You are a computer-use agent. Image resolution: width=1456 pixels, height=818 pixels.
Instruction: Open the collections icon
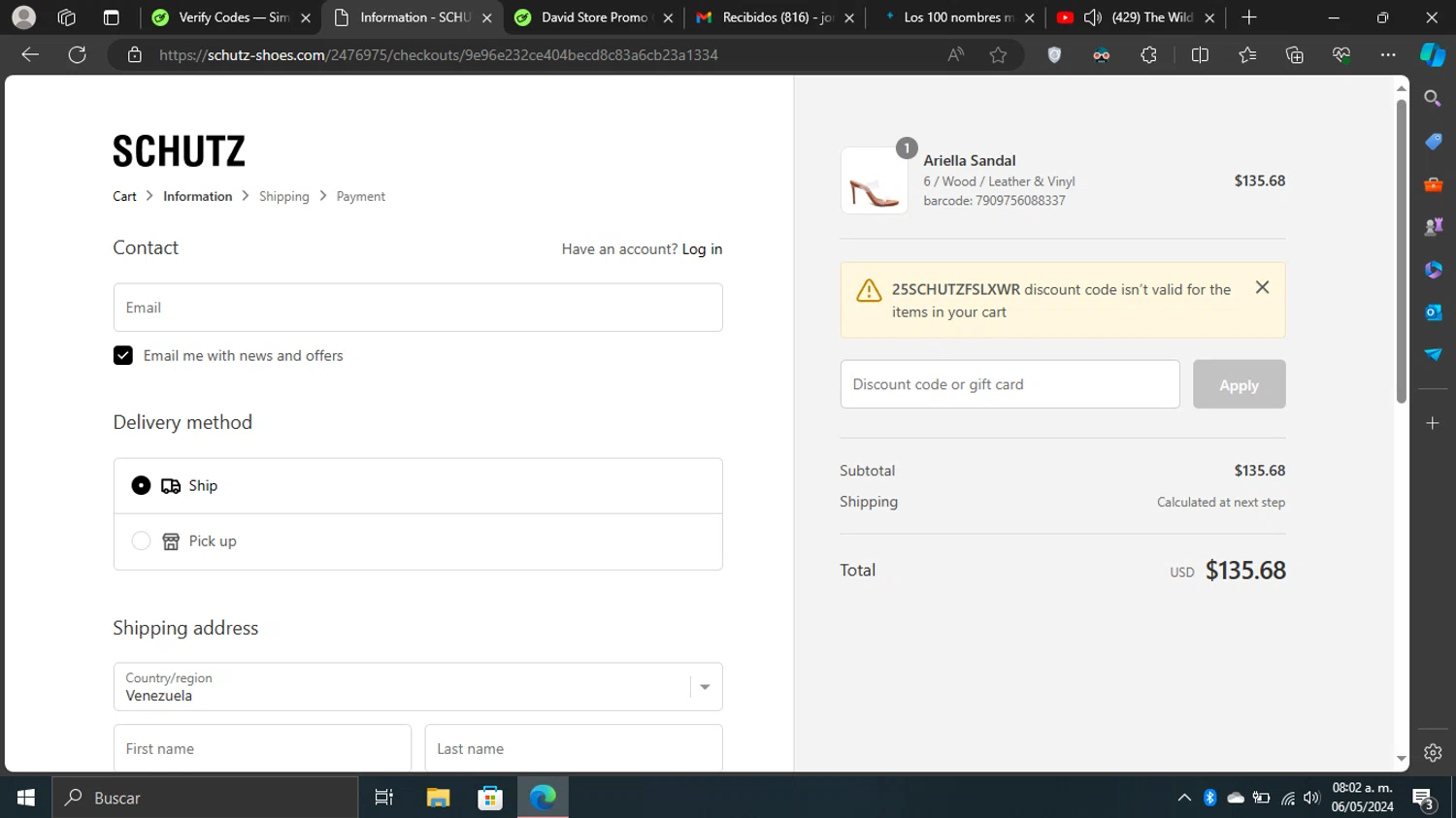(x=1294, y=55)
